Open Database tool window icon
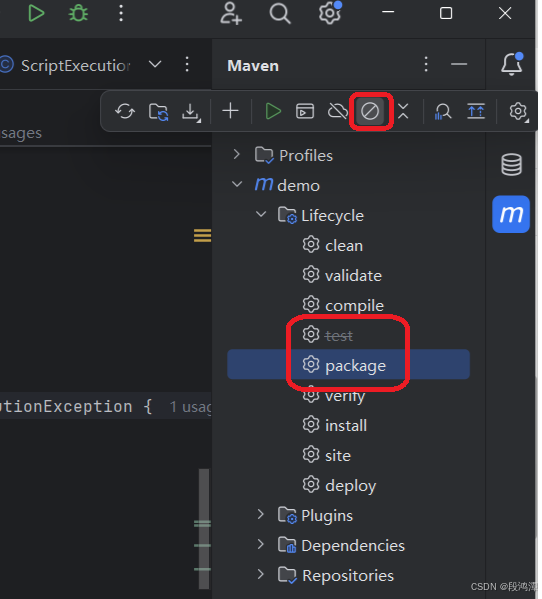Screen dimensions: 542x599 pyautogui.click(x=511, y=165)
